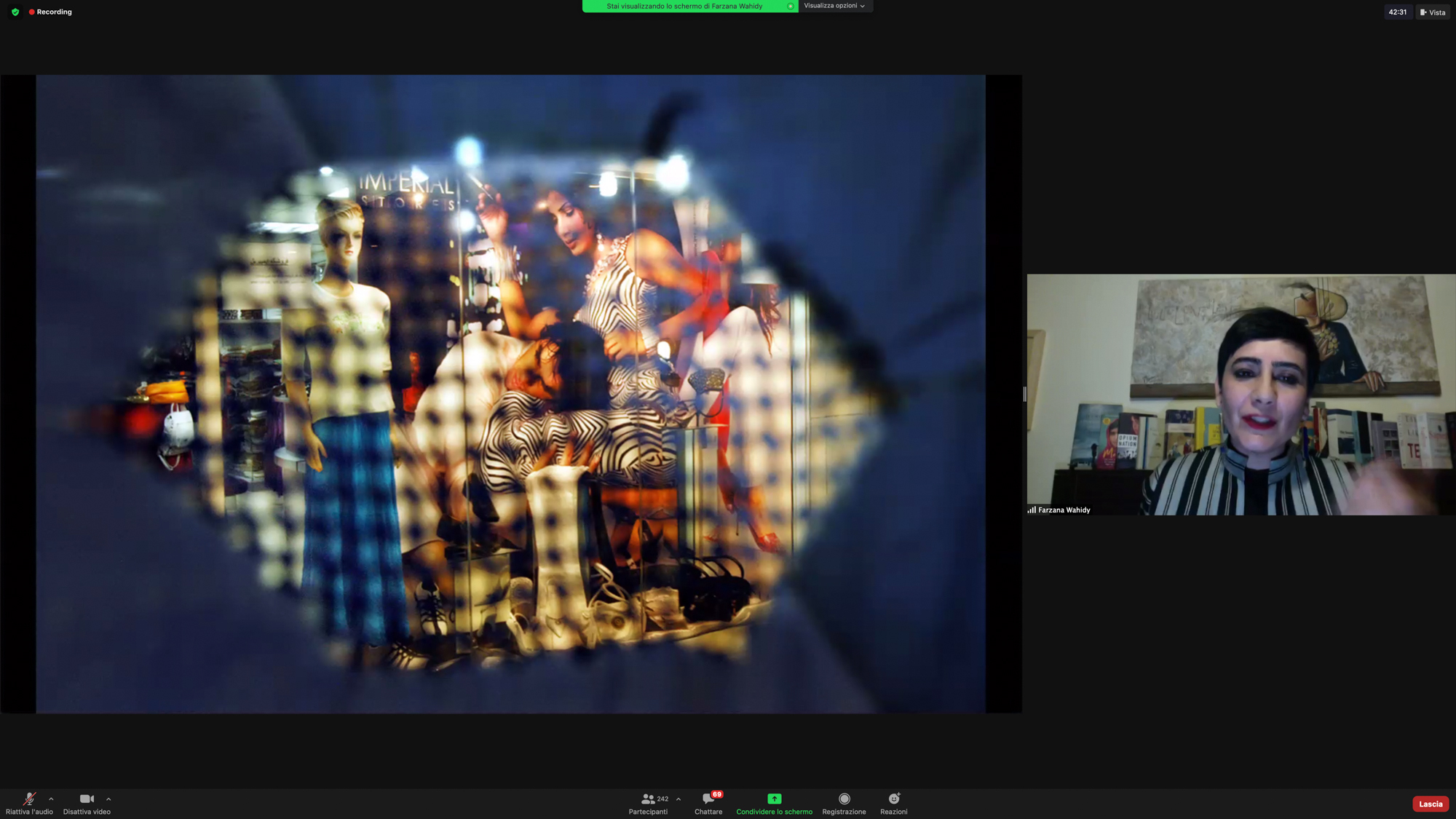Click the 42:31 meeting timer
Screen dimensions: 1456x819
(x=1397, y=12)
